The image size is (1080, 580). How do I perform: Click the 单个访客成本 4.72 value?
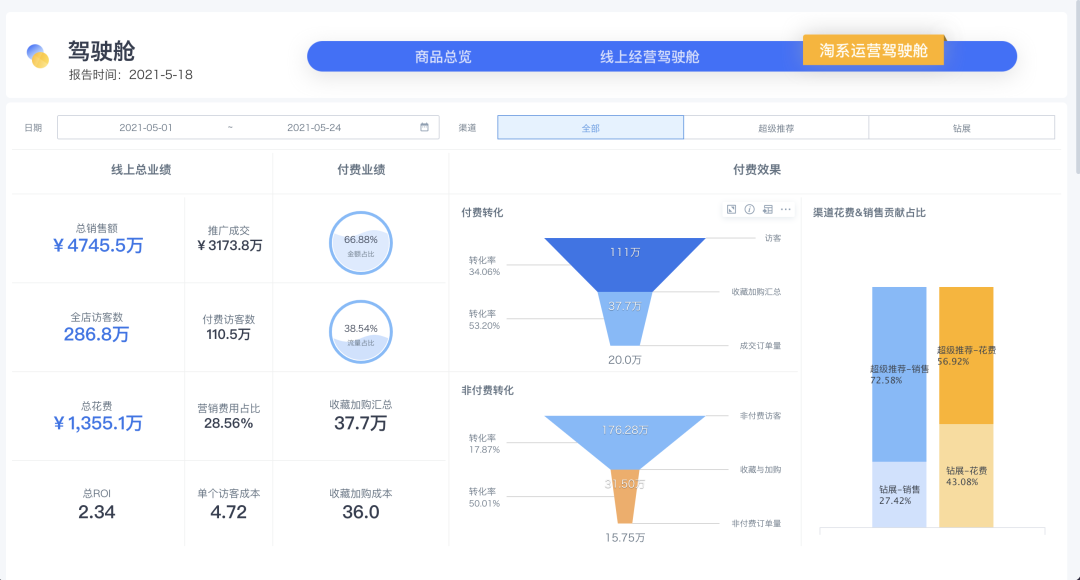[229, 512]
